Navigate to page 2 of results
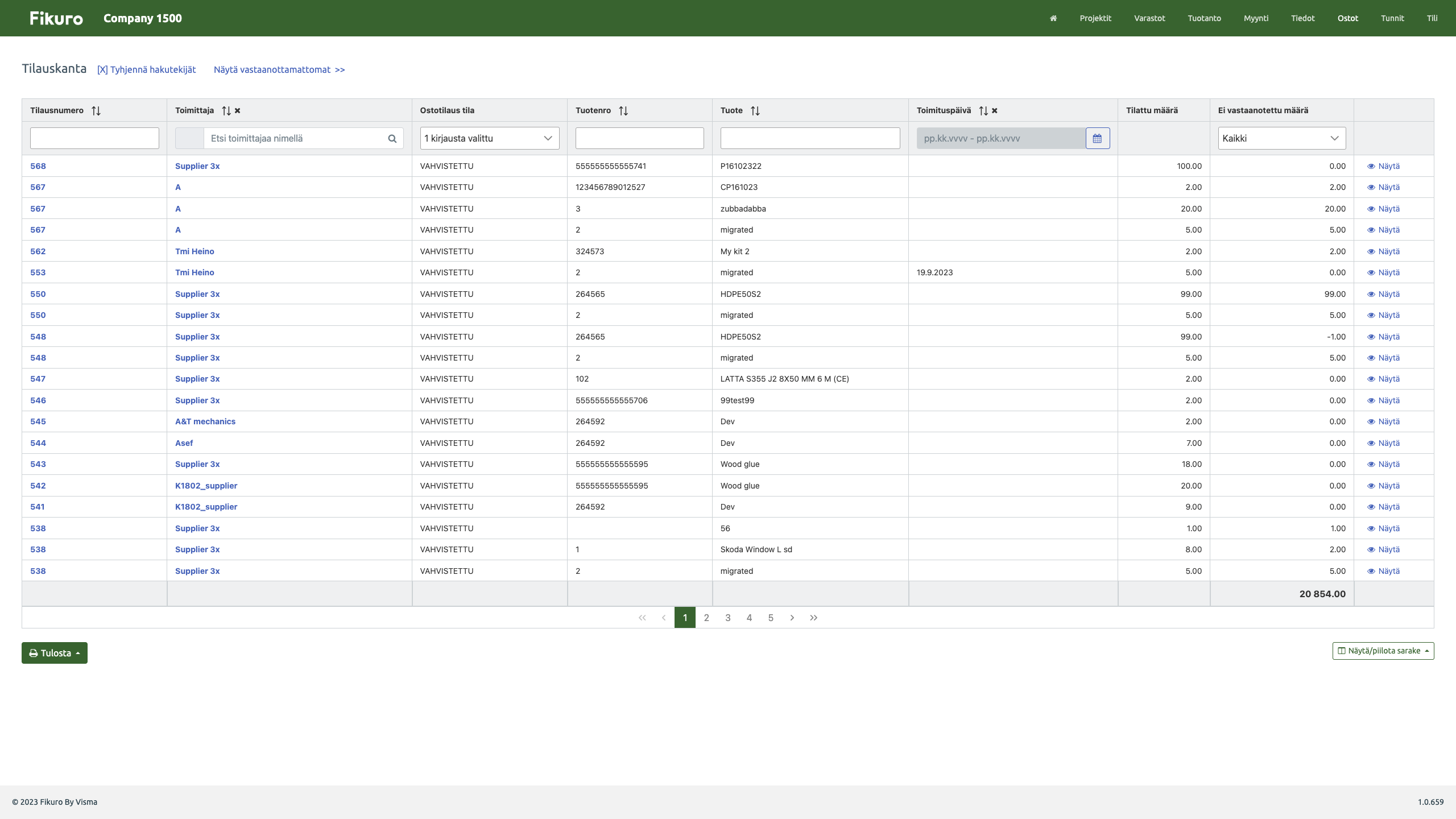 click(706, 617)
